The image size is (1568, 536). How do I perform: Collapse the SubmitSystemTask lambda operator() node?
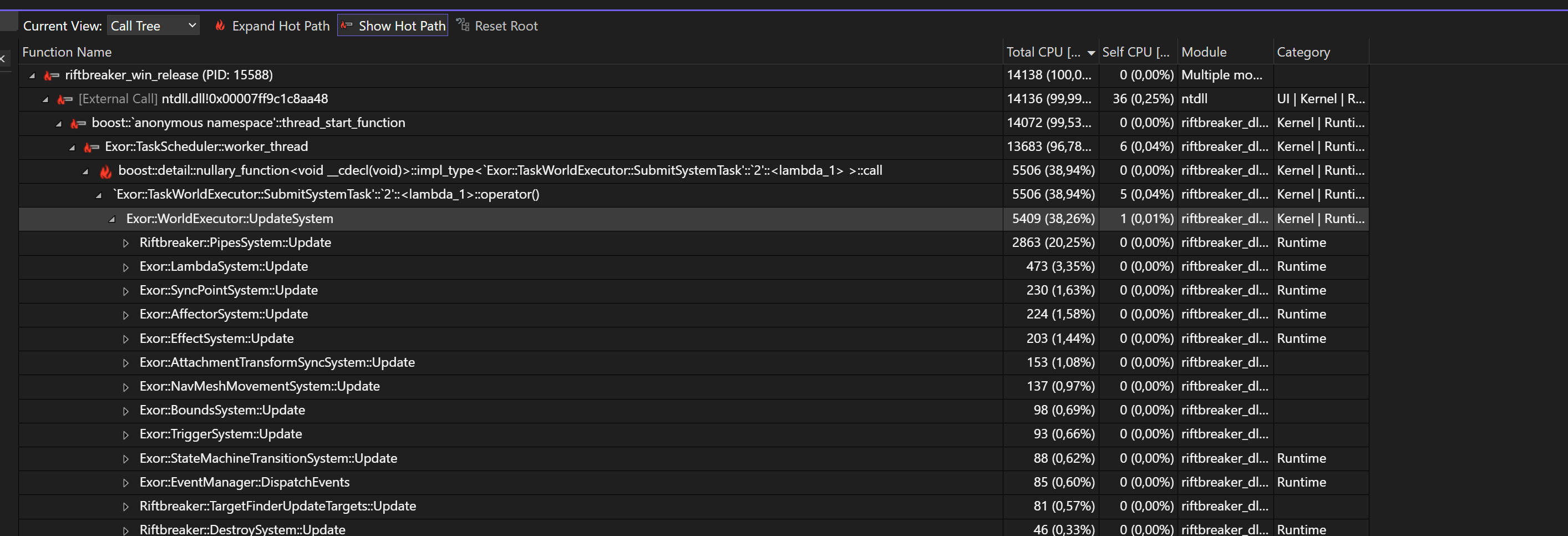tap(99, 195)
